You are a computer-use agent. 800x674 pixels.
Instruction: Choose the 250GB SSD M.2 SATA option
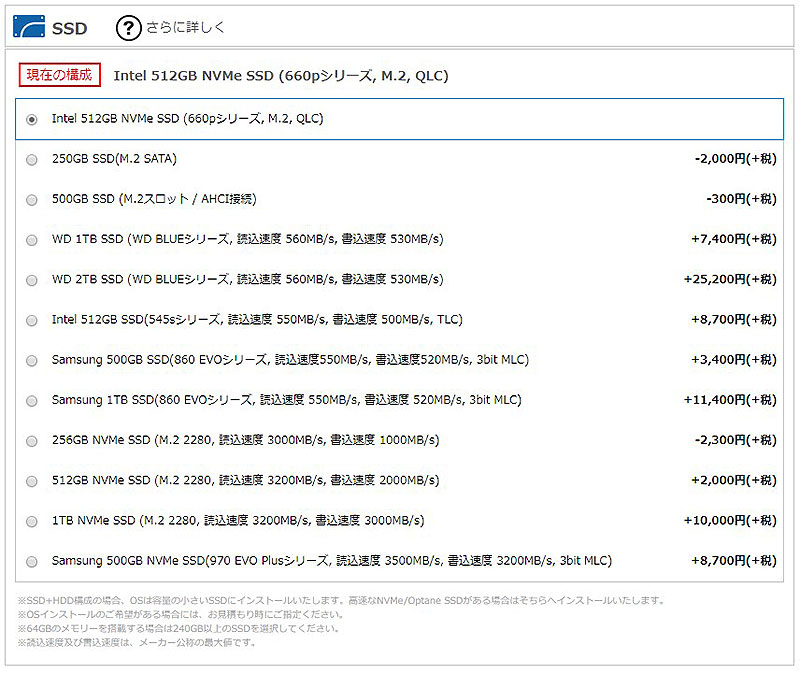click(32, 160)
